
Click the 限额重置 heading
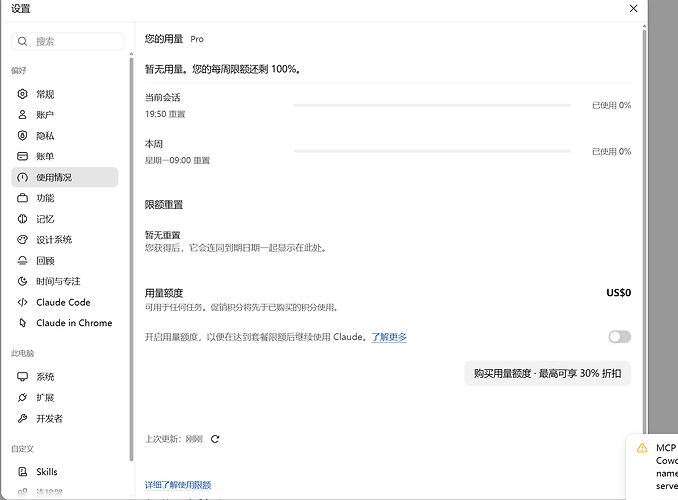coord(164,205)
